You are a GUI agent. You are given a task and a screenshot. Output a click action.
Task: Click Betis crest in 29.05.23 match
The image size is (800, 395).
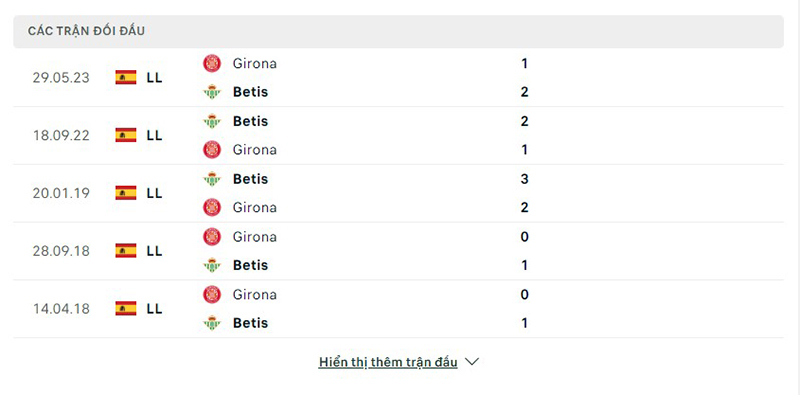click(x=212, y=92)
